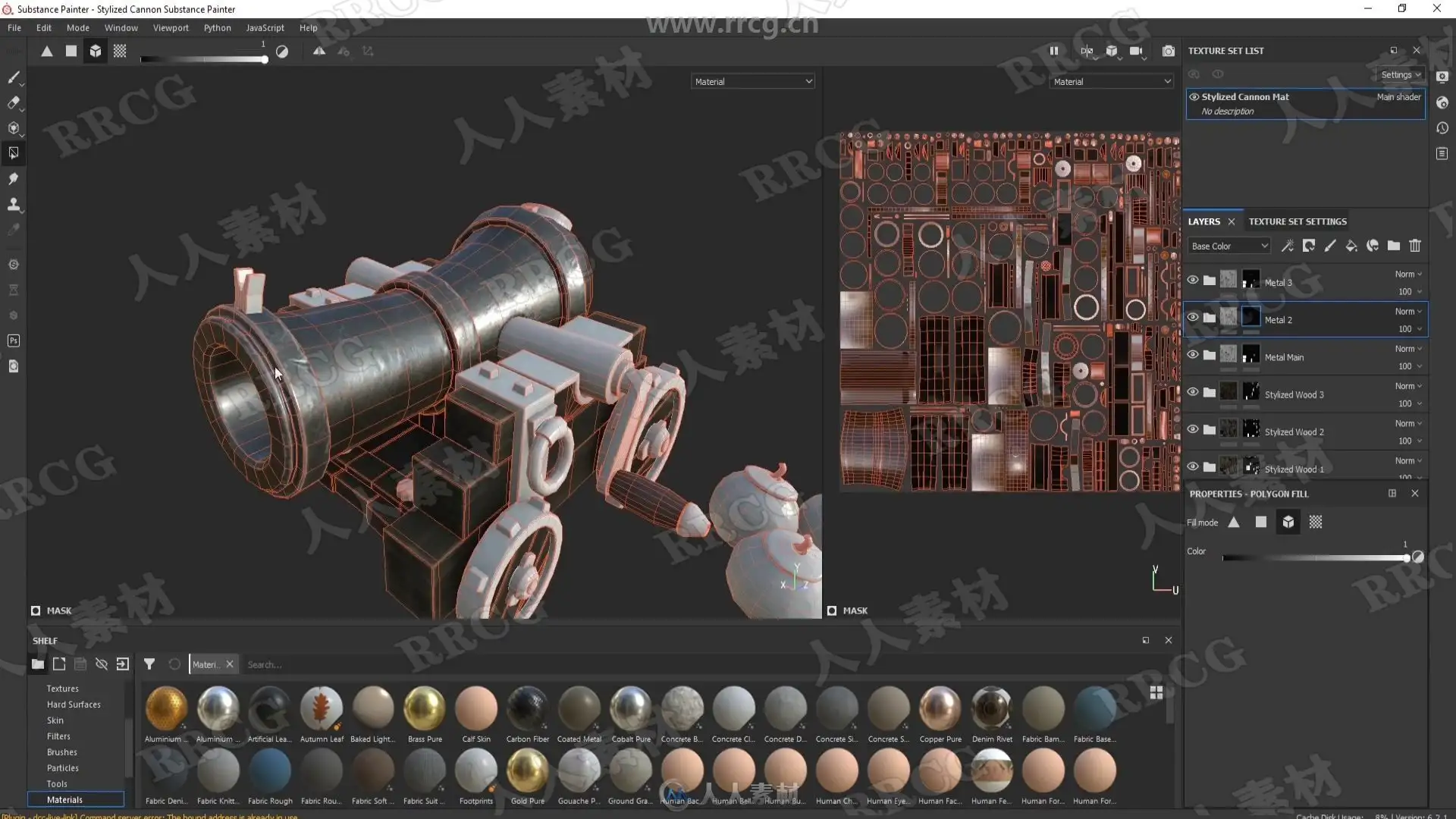Open the Base Color channel dropdown

point(1228,246)
